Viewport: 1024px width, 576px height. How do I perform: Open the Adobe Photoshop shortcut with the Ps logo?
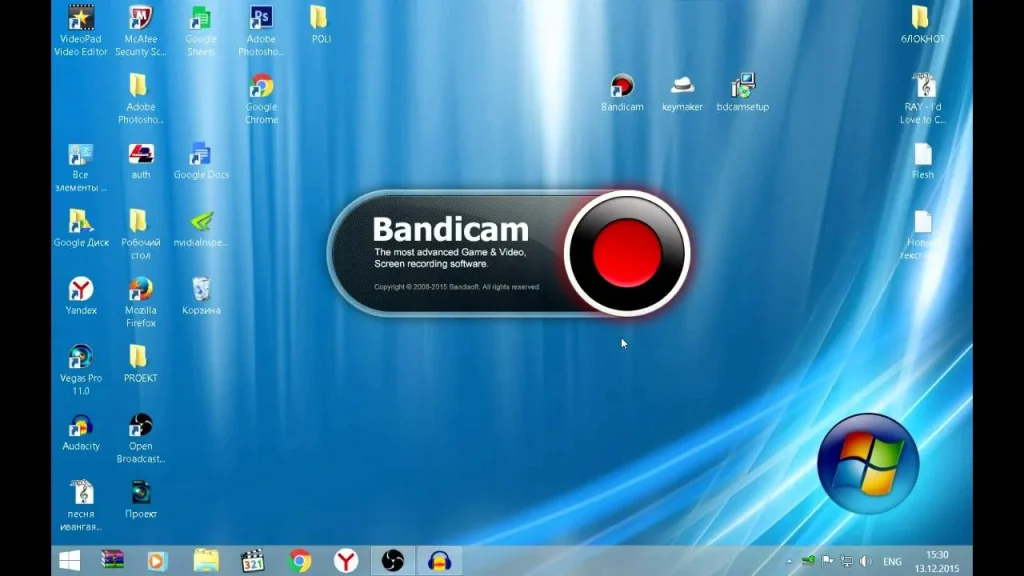(261, 30)
